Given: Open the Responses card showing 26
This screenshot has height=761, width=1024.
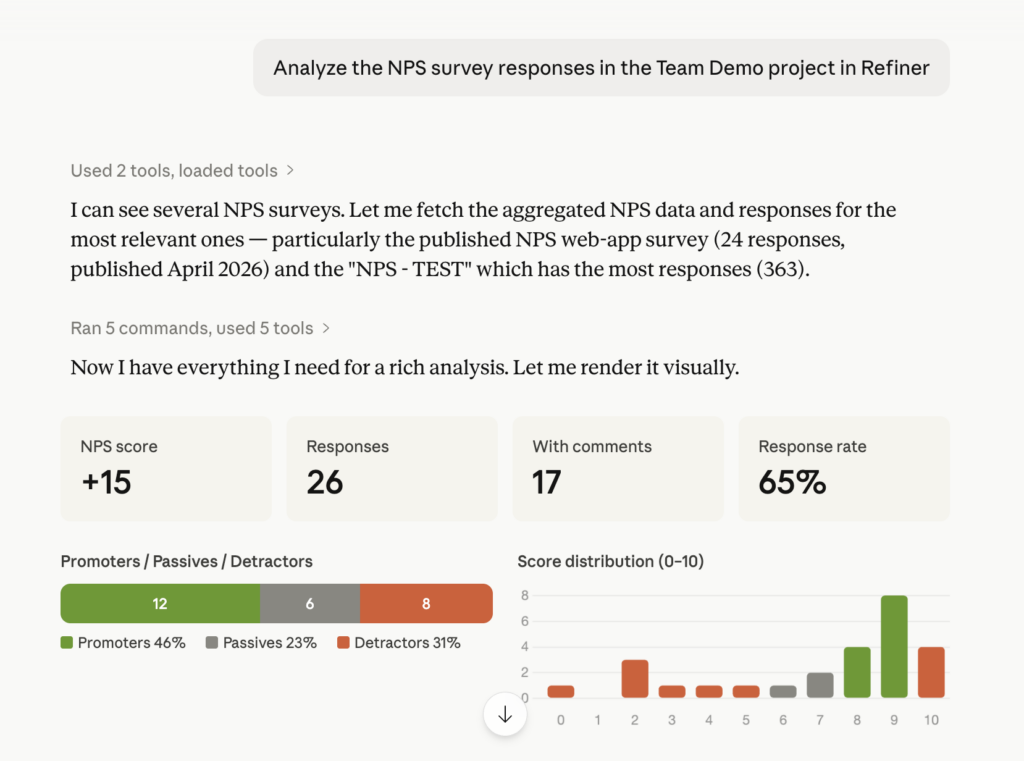Looking at the screenshot, I should (392, 469).
